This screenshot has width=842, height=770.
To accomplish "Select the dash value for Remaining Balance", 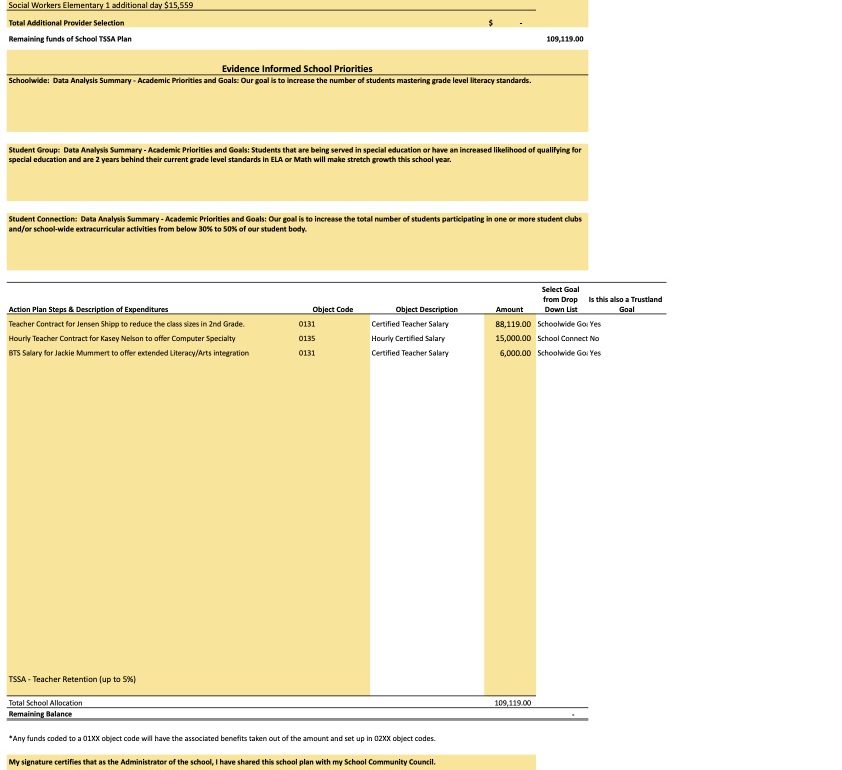I will [x=573, y=715].
